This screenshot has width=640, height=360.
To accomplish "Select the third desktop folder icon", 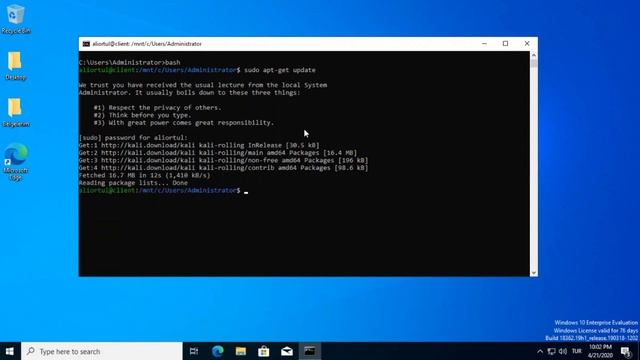I will 16,112.
